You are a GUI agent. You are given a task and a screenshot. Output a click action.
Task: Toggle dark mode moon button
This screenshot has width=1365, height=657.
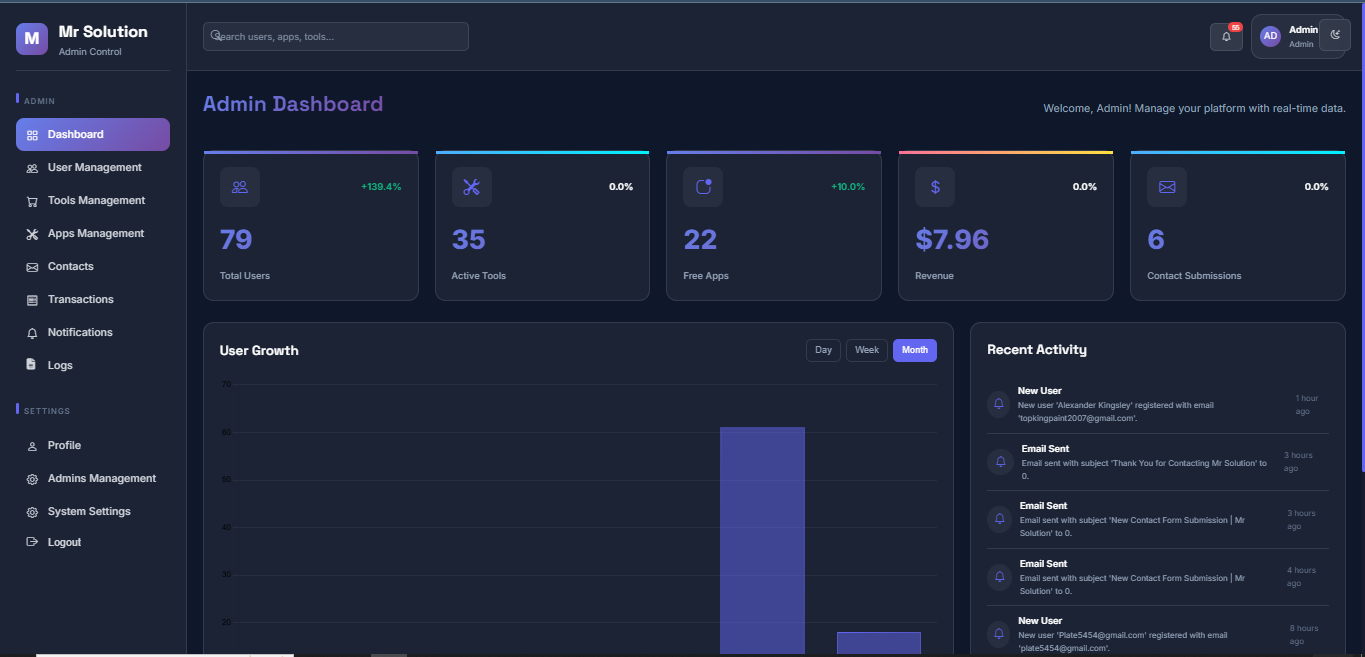(1335, 35)
